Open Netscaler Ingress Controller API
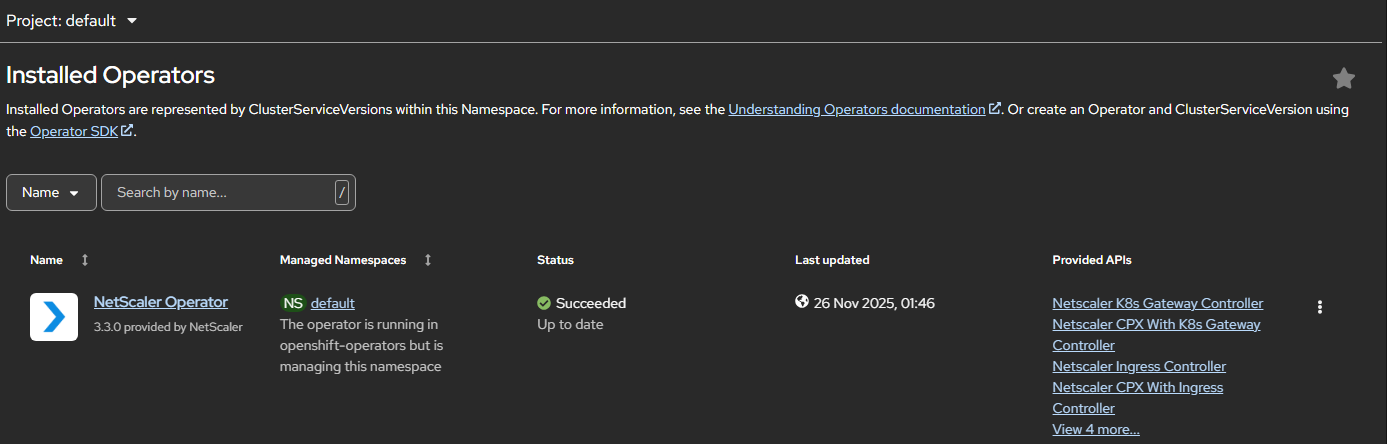 pos(1139,366)
